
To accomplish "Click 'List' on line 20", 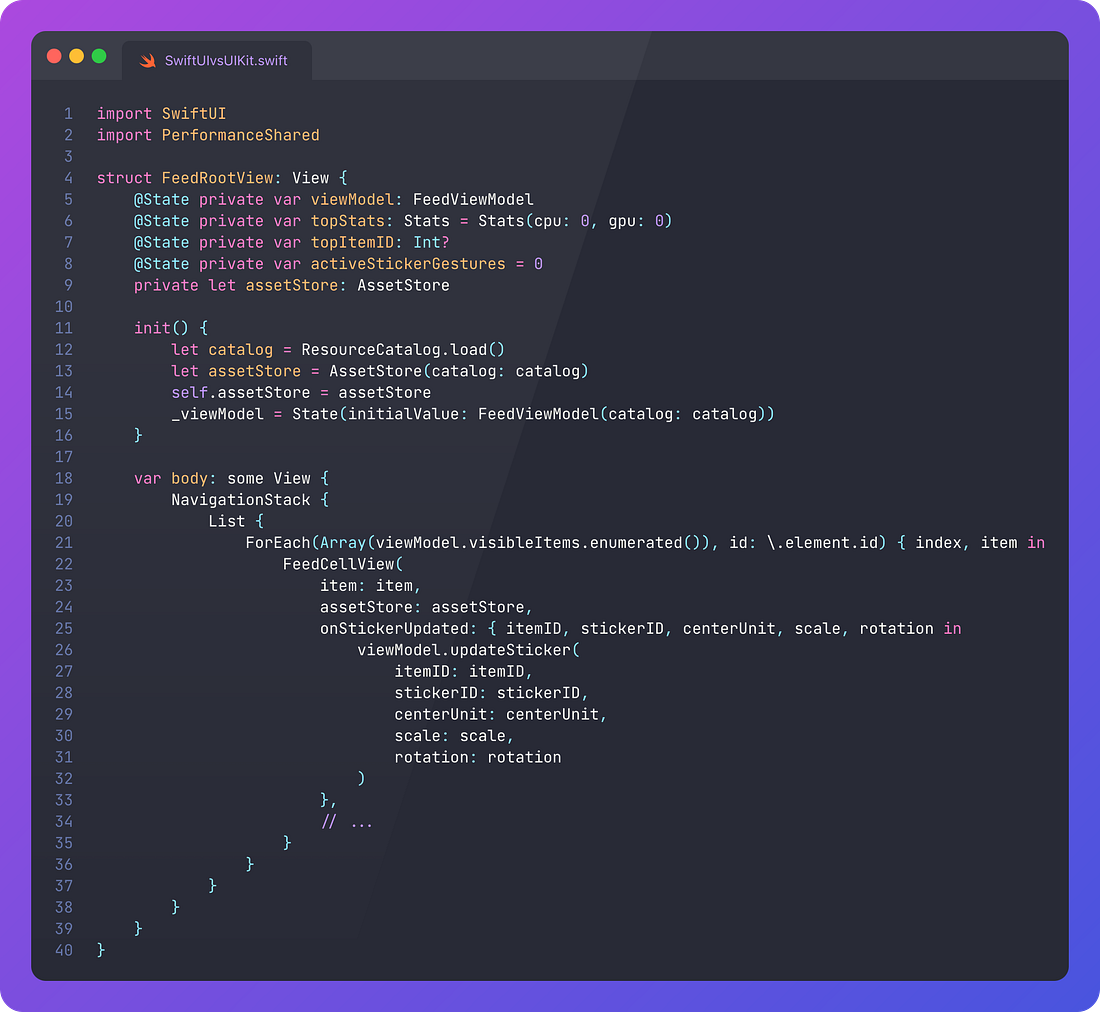I will coord(227,521).
